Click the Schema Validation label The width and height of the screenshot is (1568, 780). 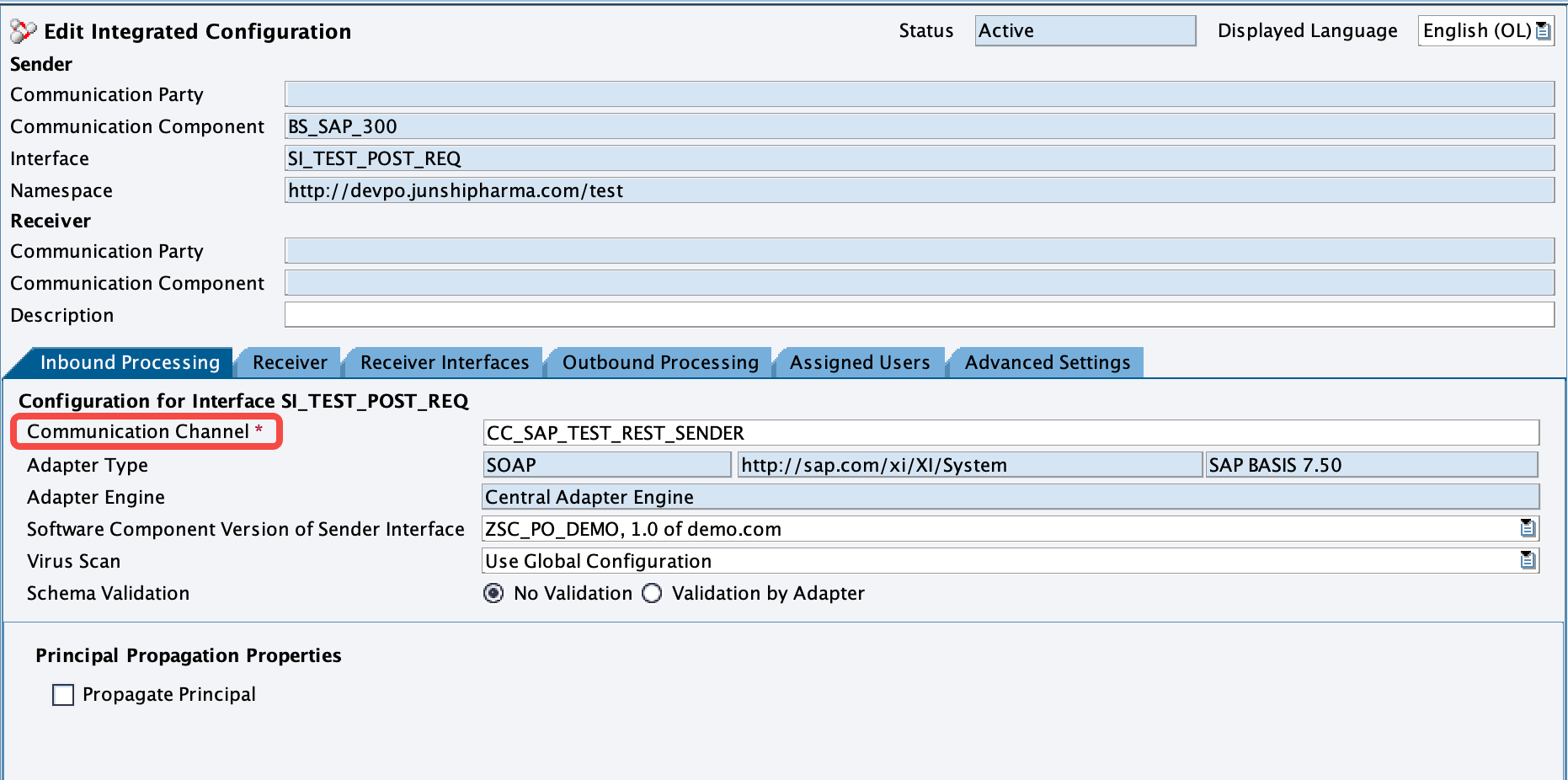(108, 593)
